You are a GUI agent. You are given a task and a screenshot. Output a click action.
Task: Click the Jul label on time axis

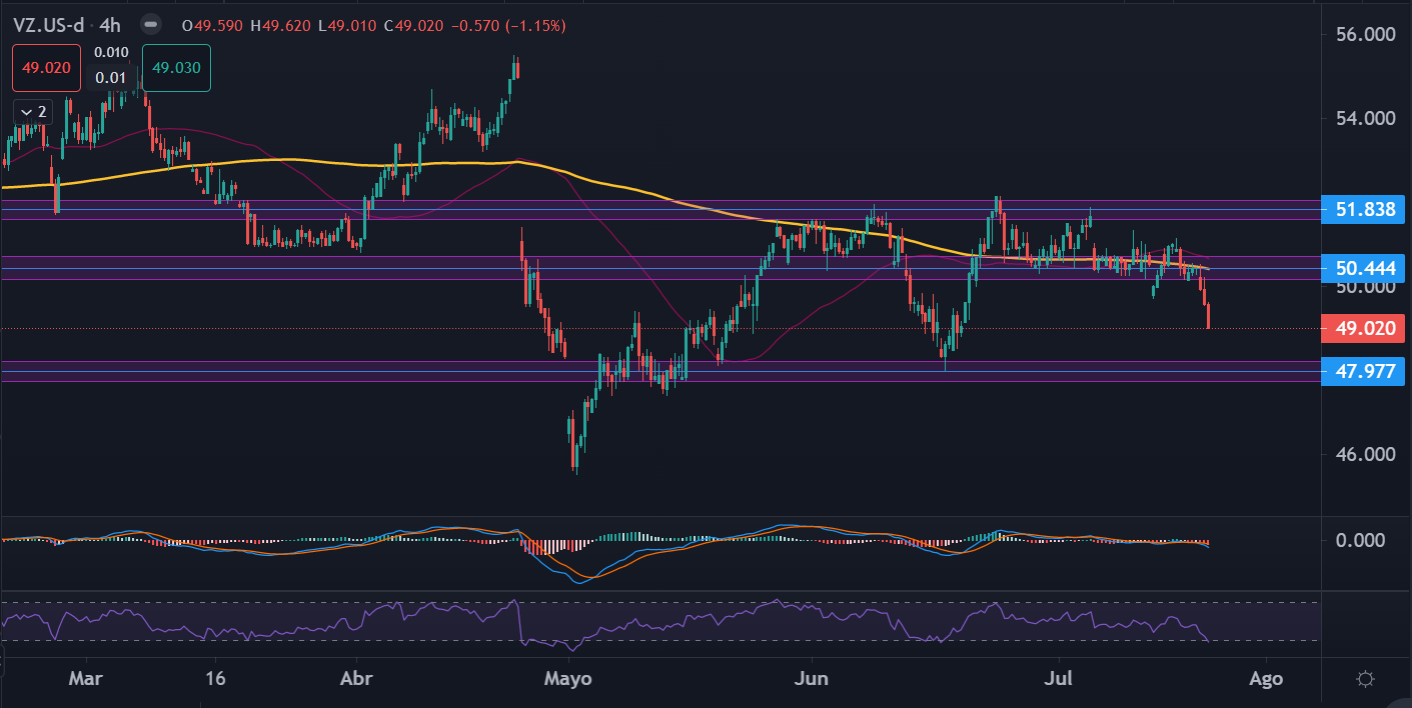tap(1057, 679)
